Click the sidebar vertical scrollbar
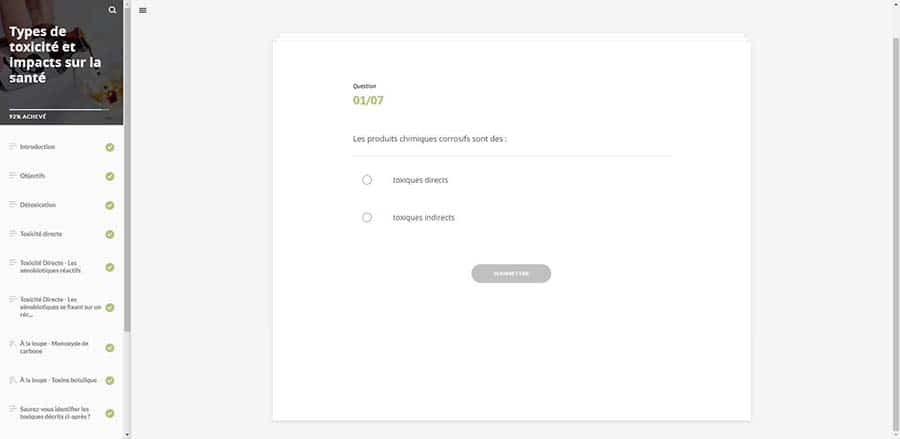Viewport: 900px width, 439px height. 127,200
